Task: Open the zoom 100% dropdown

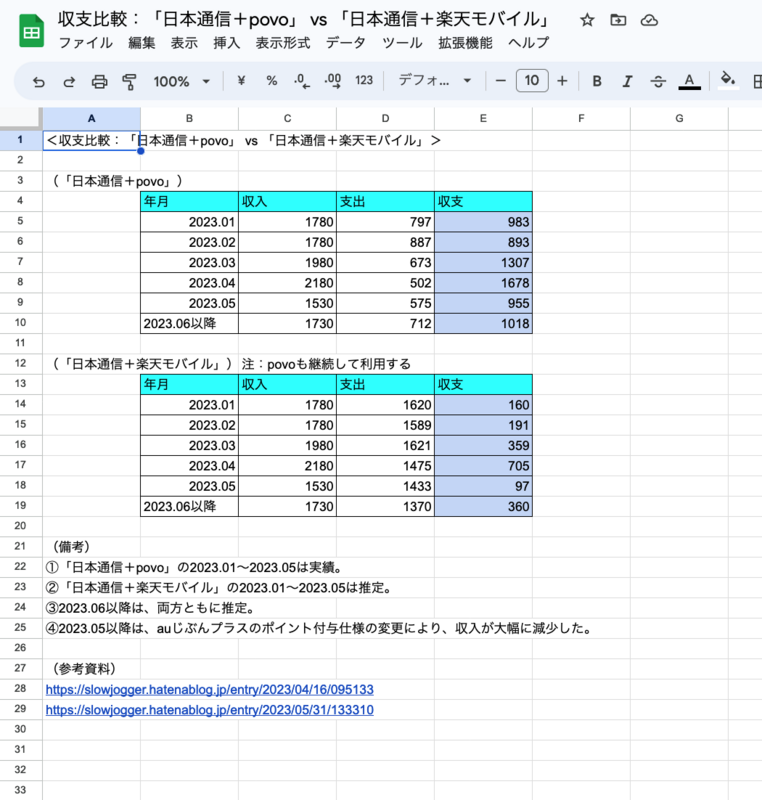Action: [182, 81]
